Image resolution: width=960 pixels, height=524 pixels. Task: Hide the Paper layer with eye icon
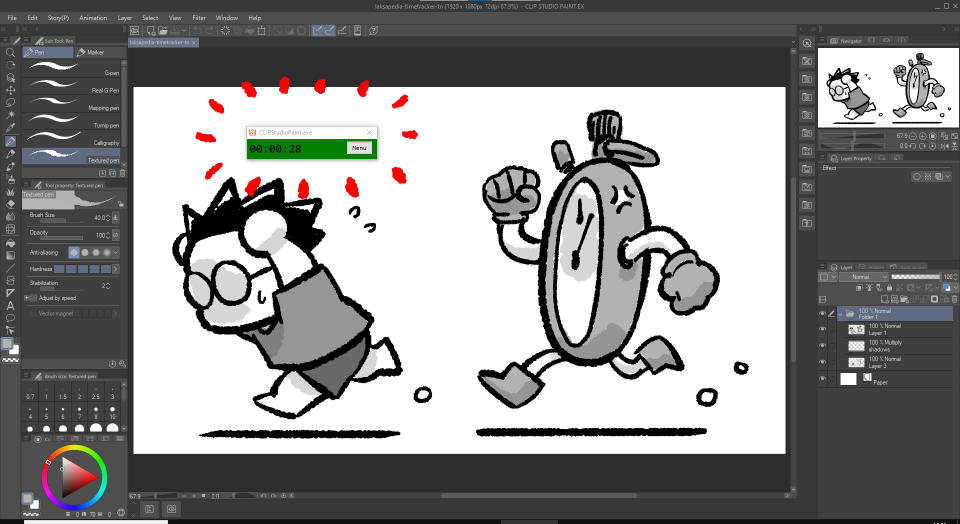[822, 379]
